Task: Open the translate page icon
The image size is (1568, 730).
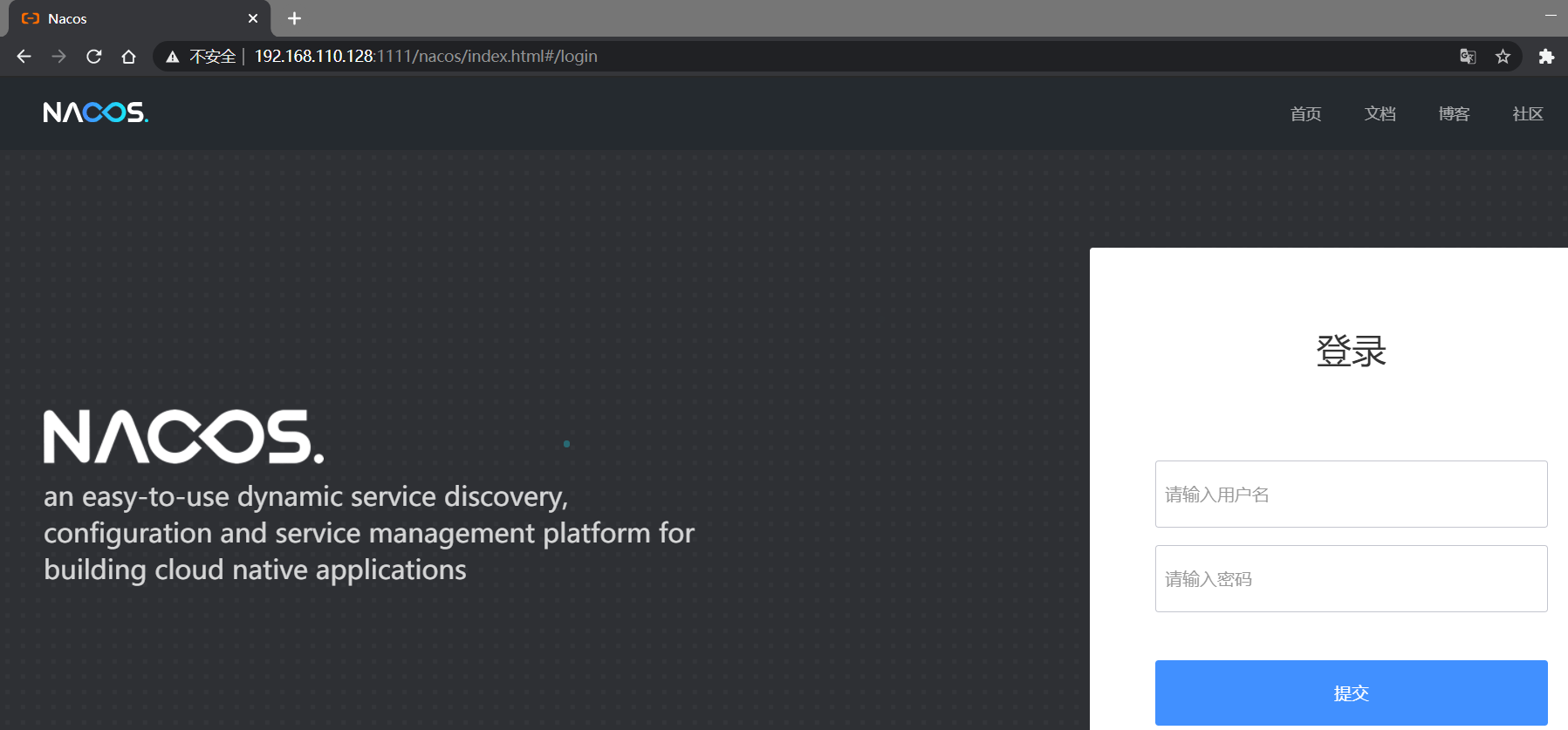Action: tap(1468, 57)
